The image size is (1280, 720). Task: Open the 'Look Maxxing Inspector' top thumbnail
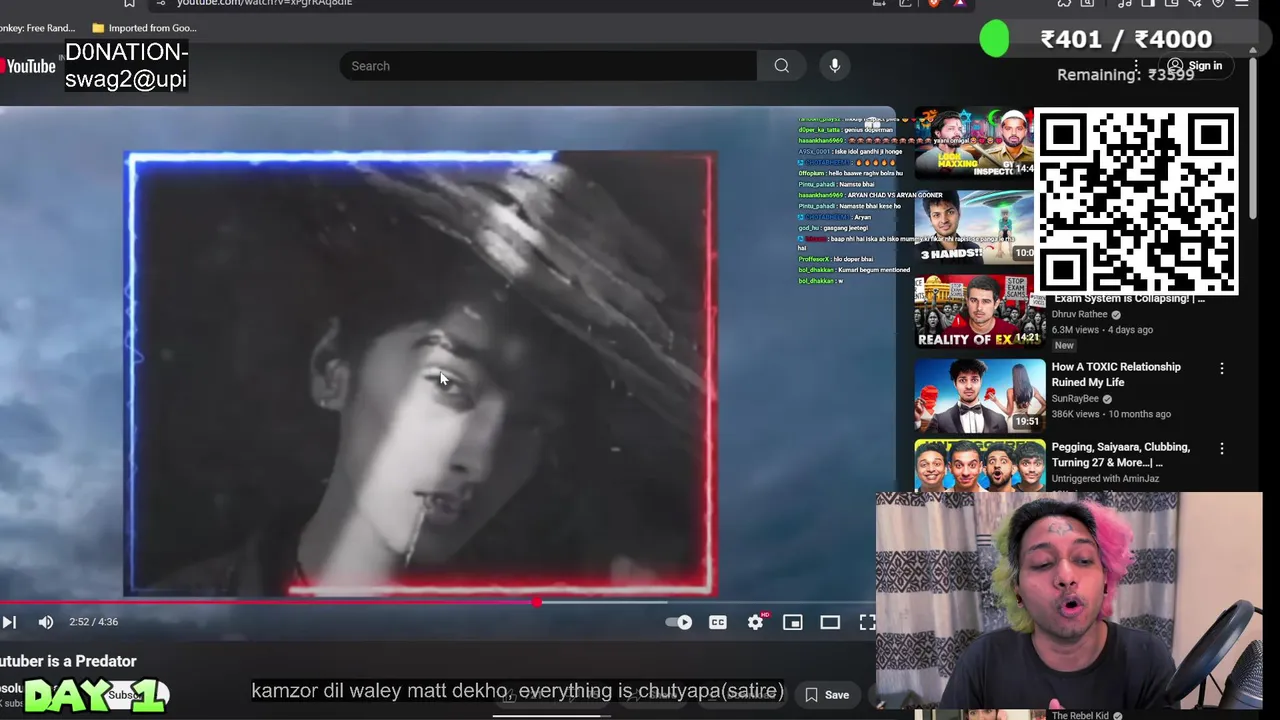[x=976, y=143]
